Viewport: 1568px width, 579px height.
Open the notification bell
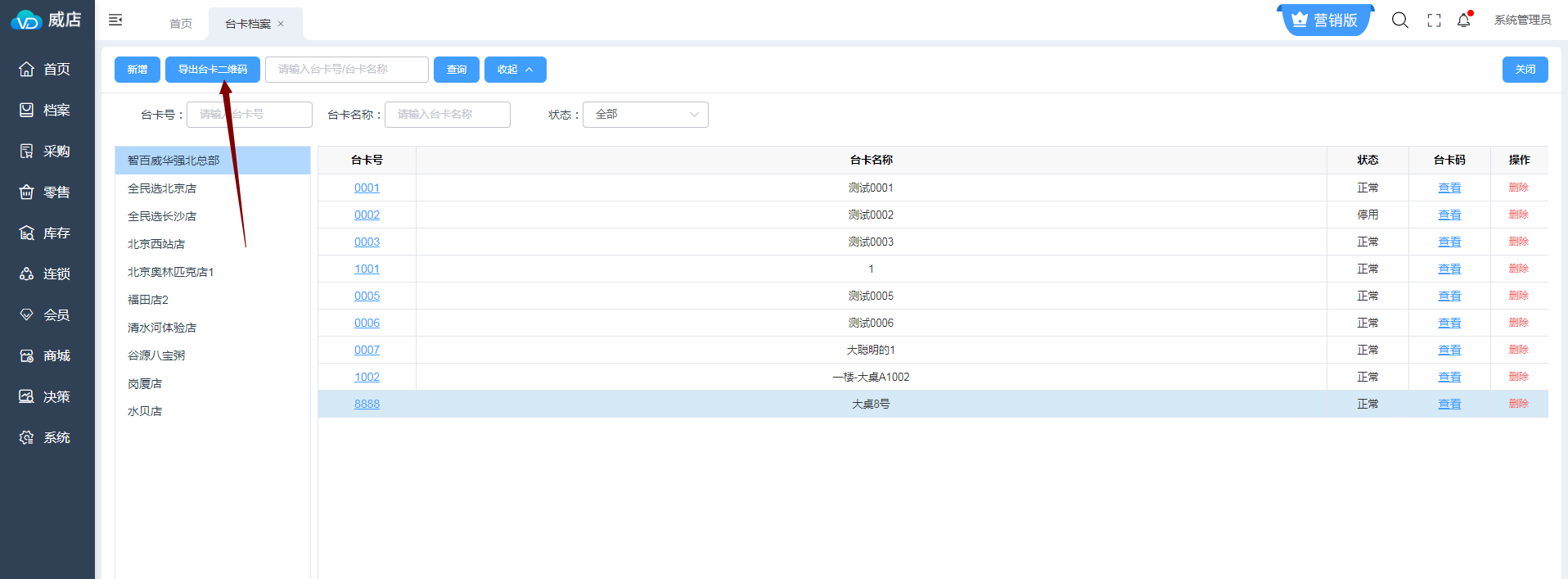(1463, 20)
